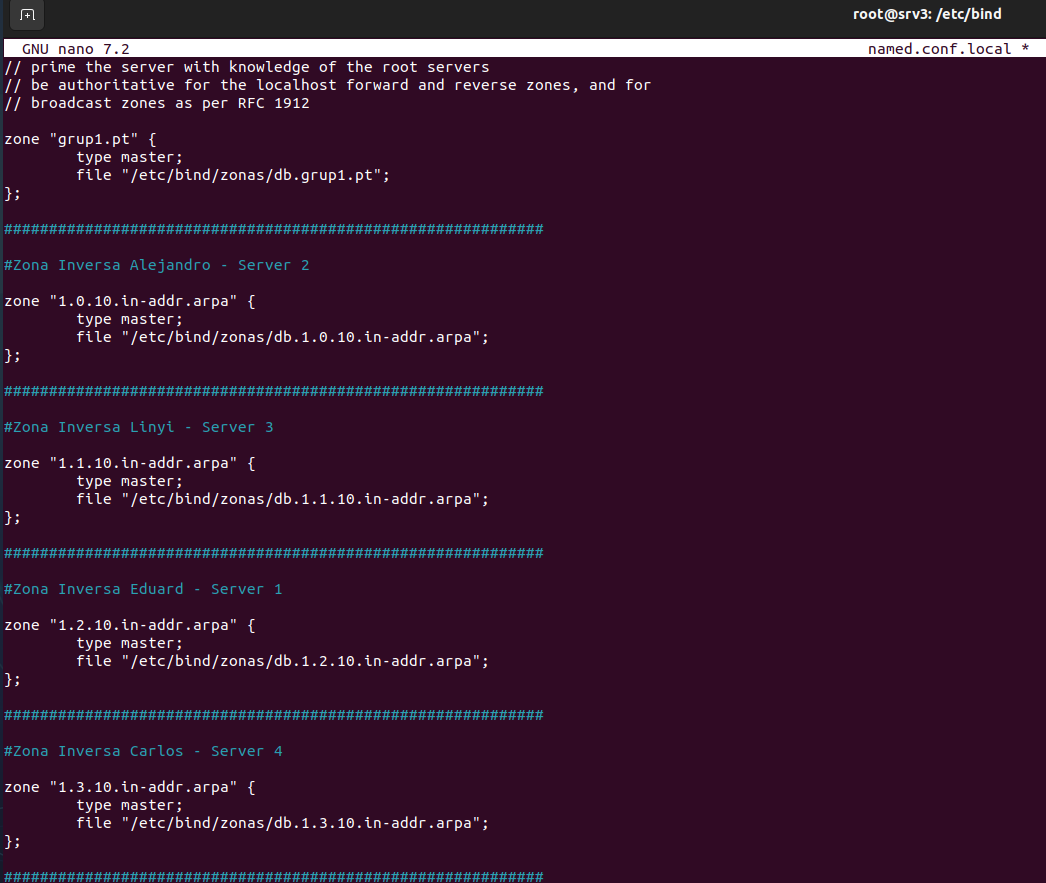Click the "prime the server" comment line
The height and width of the screenshot is (883, 1046).
(x=247, y=67)
